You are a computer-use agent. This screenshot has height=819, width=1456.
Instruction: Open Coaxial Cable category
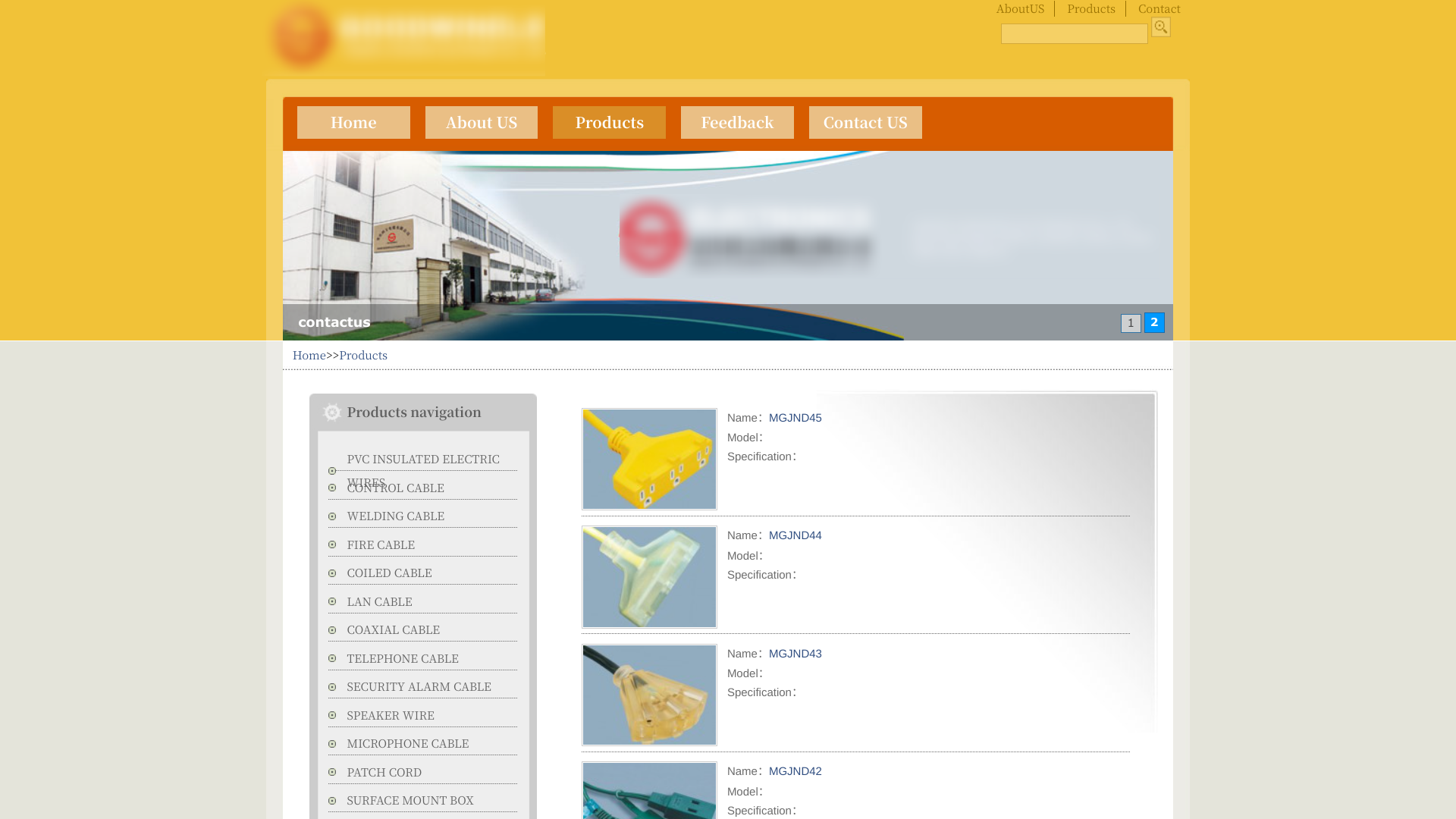pyautogui.click(x=394, y=630)
